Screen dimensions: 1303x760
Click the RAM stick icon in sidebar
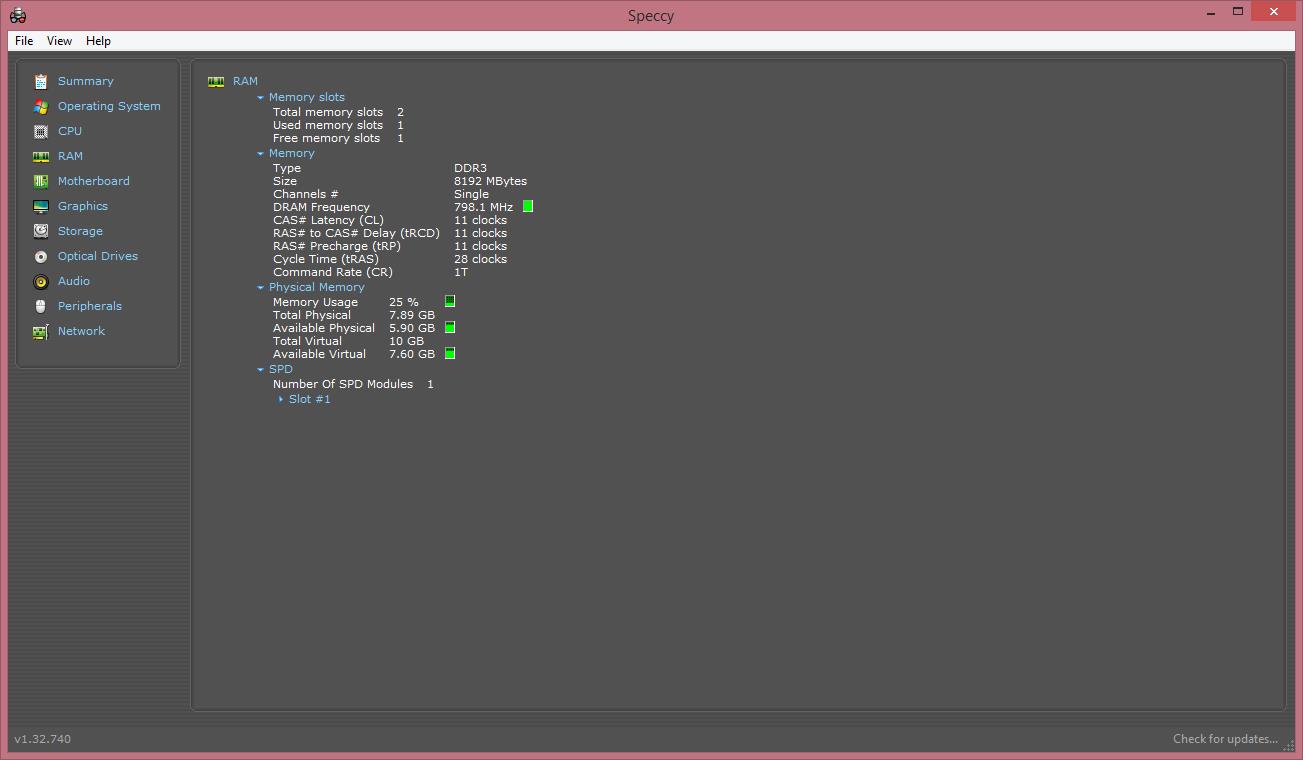coord(40,156)
